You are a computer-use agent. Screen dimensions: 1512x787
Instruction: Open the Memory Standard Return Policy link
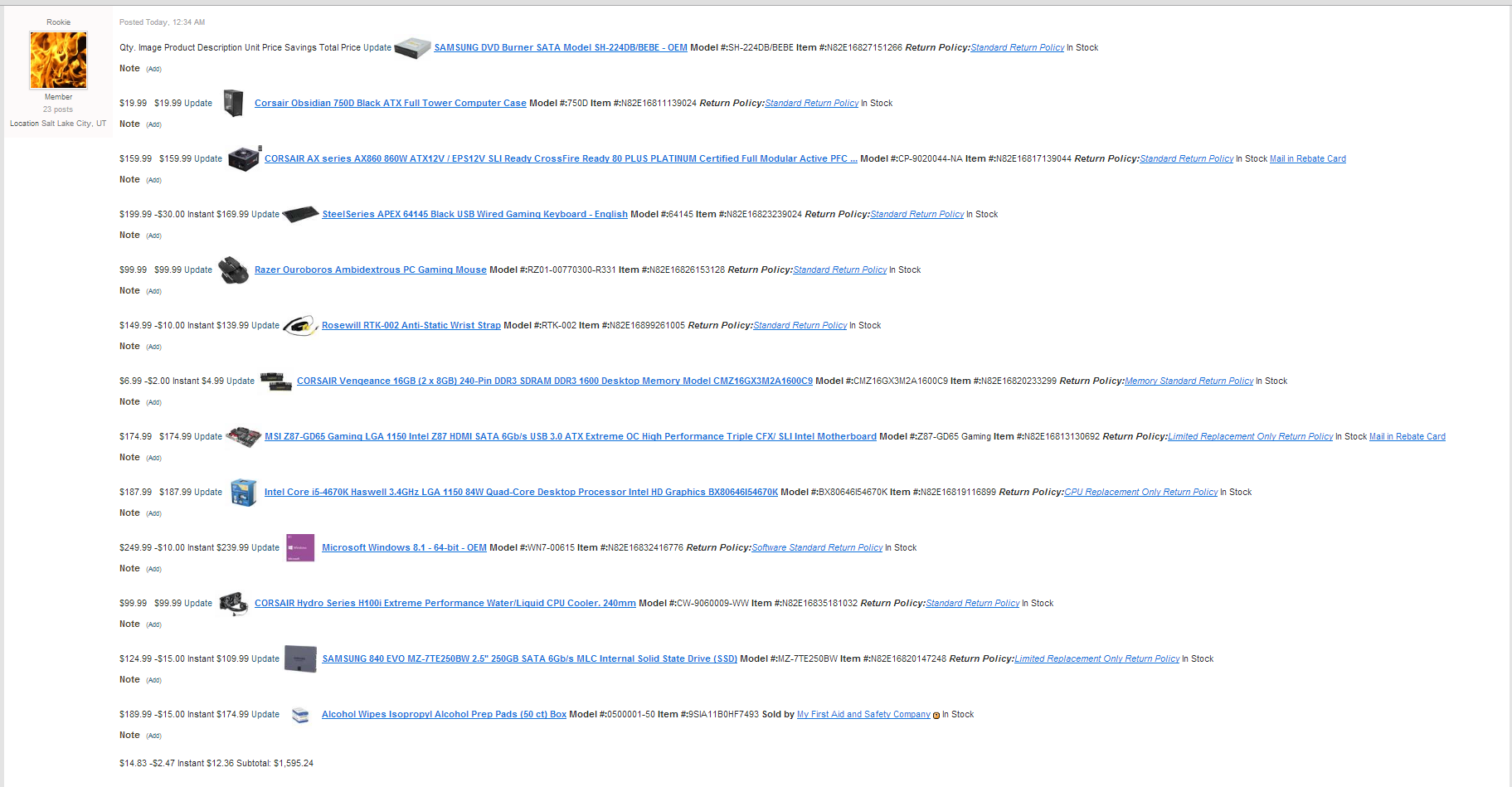pyautogui.click(x=1189, y=381)
